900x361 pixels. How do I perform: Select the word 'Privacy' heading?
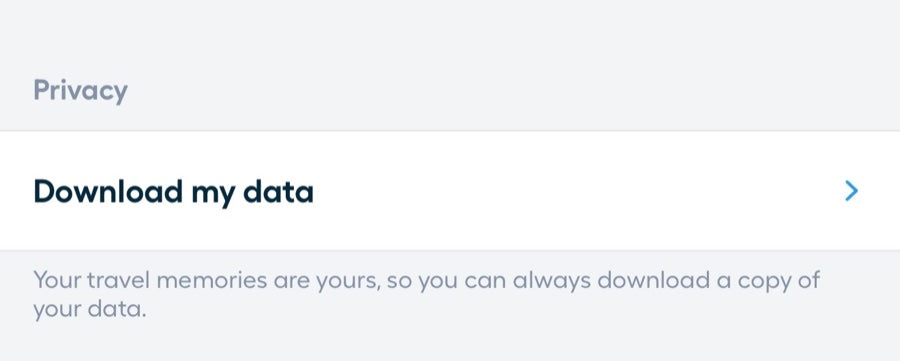[x=80, y=91]
